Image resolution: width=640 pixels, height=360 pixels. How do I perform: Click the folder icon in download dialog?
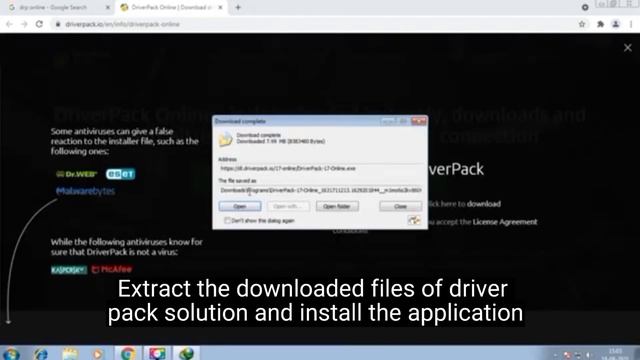[x=225, y=139]
